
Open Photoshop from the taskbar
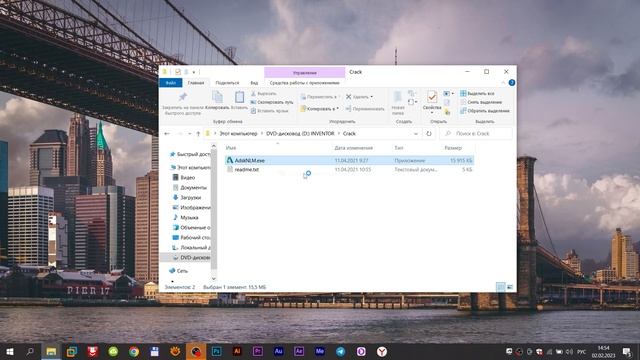click(216, 351)
